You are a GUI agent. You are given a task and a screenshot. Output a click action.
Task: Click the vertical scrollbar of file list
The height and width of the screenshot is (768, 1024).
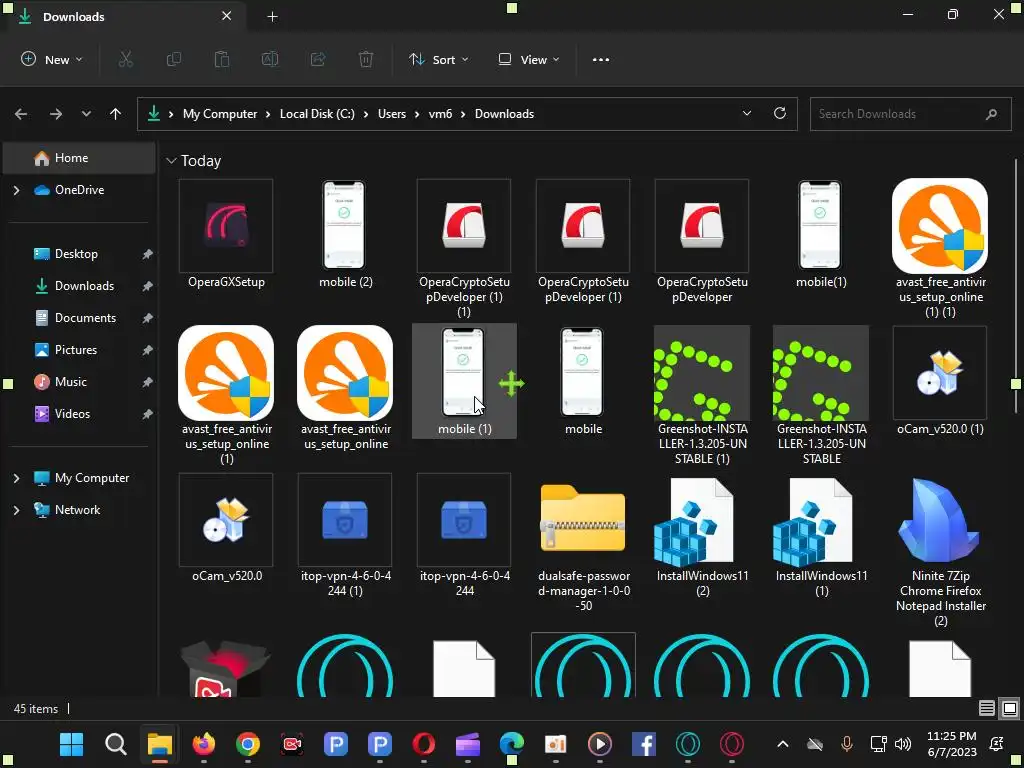[x=1016, y=287]
